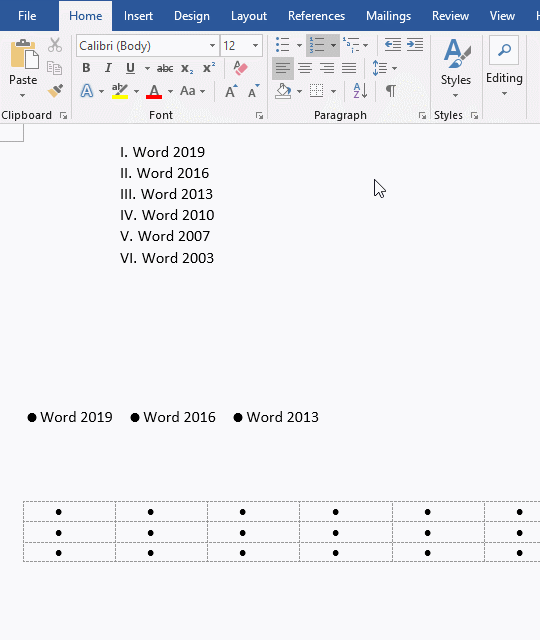Switch to the Design tab

[192, 16]
